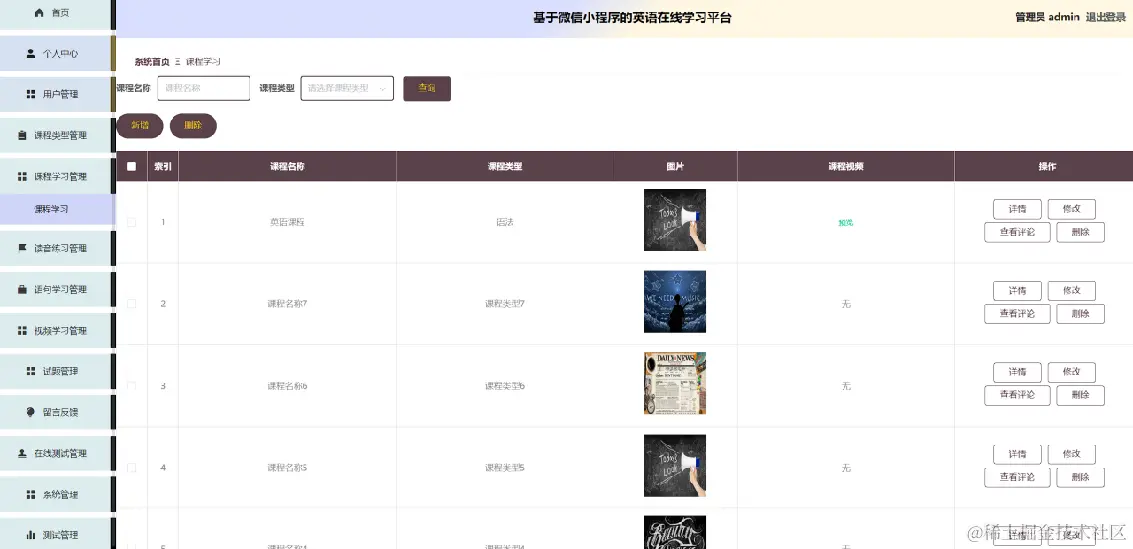
Task: Click the 索引 column header
Action: 163,166
